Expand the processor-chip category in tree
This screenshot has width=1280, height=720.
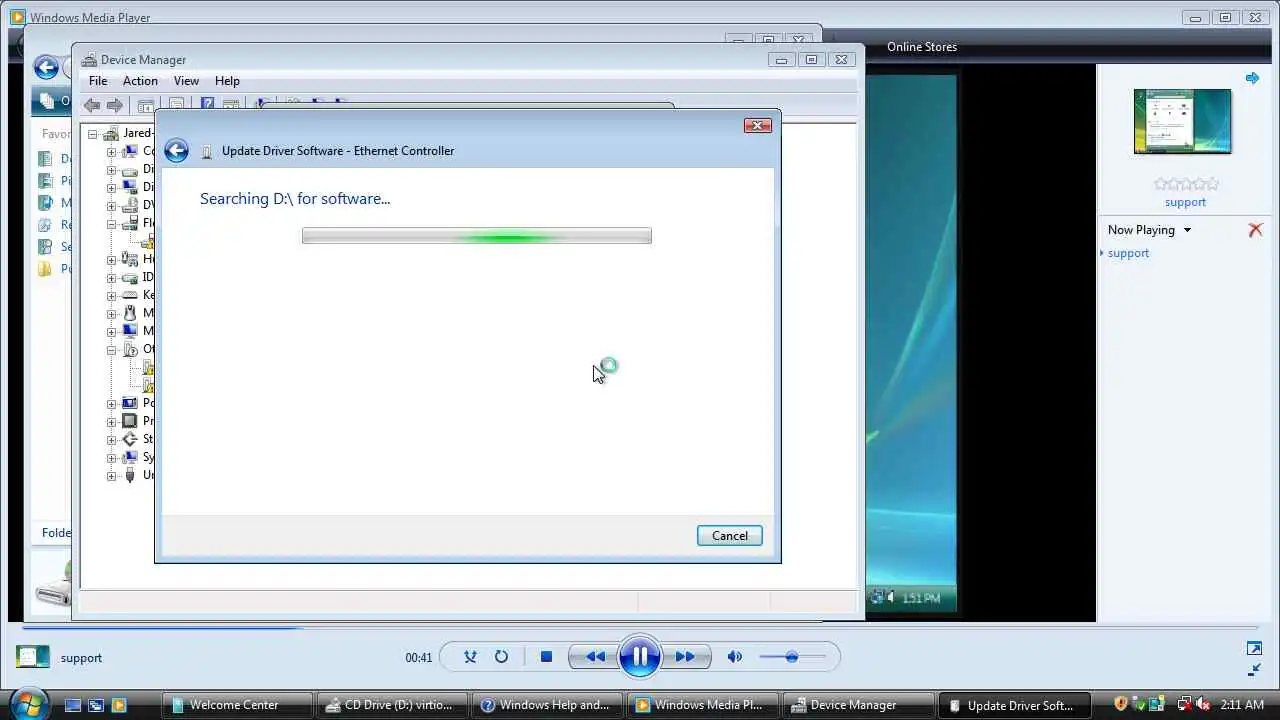tap(112, 422)
